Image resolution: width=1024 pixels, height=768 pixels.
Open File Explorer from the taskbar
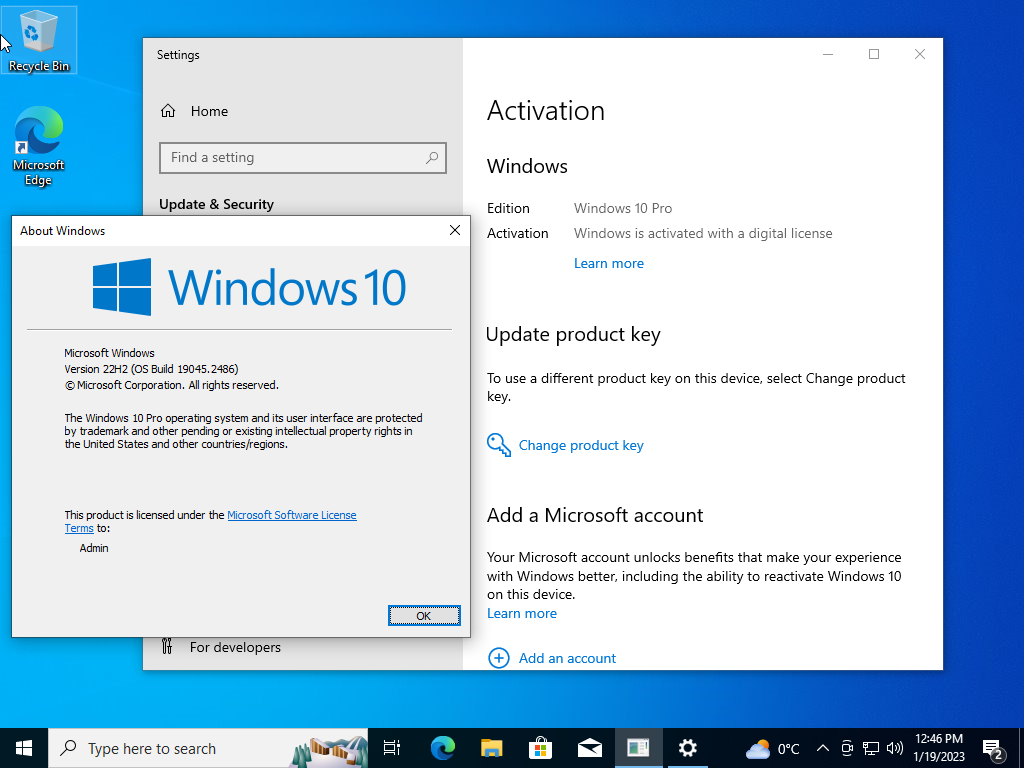tap(491, 748)
